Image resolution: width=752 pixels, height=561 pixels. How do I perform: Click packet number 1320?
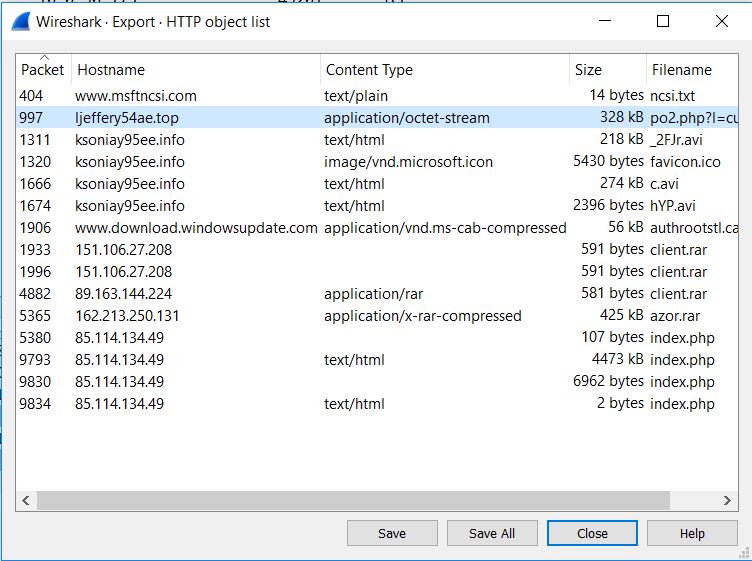click(x=35, y=162)
